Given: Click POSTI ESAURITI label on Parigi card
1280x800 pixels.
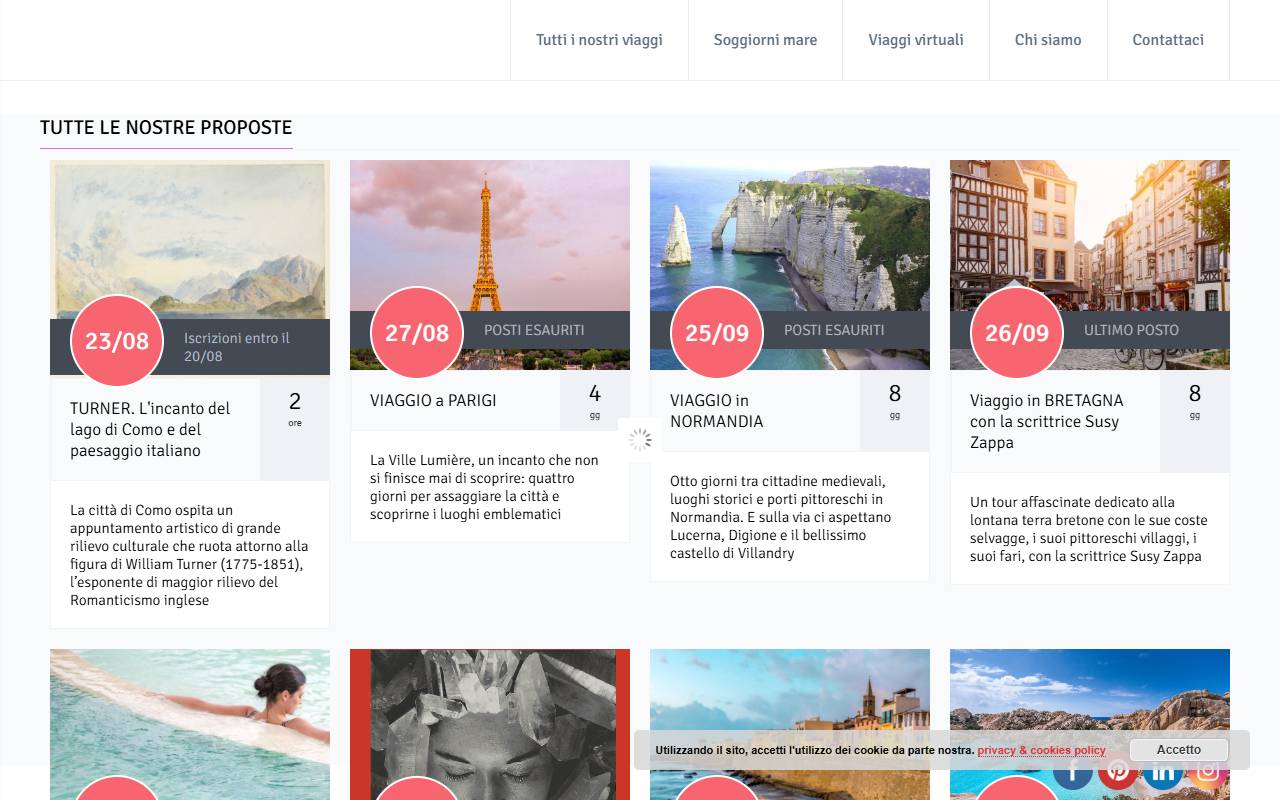Looking at the screenshot, I should (x=534, y=330).
